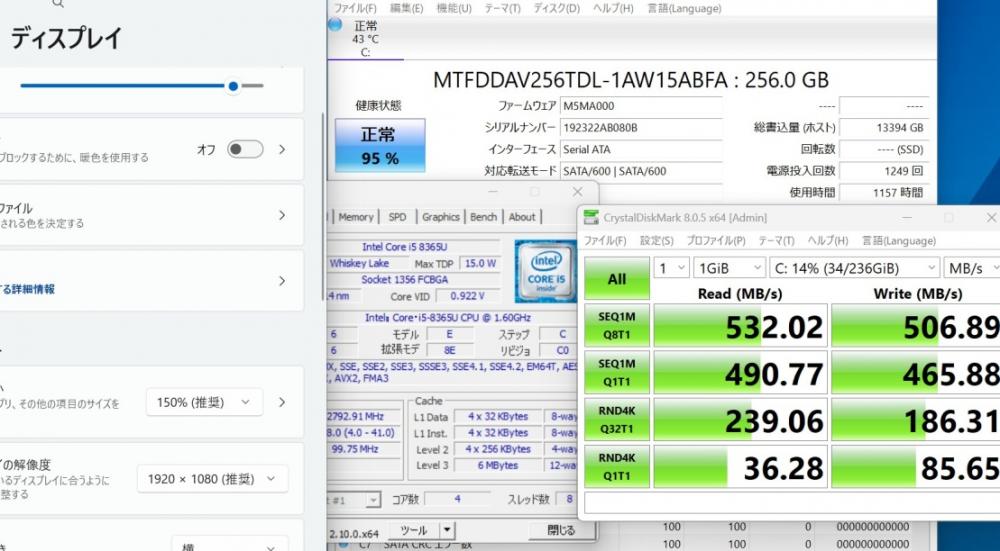
Task: Run the SEQ1M Q8T1 test button
Action: click(x=617, y=325)
